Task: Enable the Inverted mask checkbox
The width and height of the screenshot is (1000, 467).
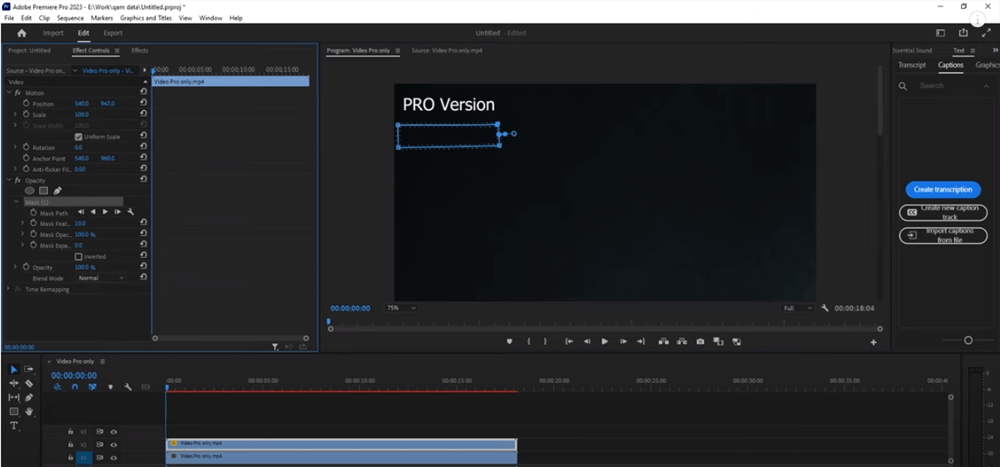Action: click(x=78, y=256)
